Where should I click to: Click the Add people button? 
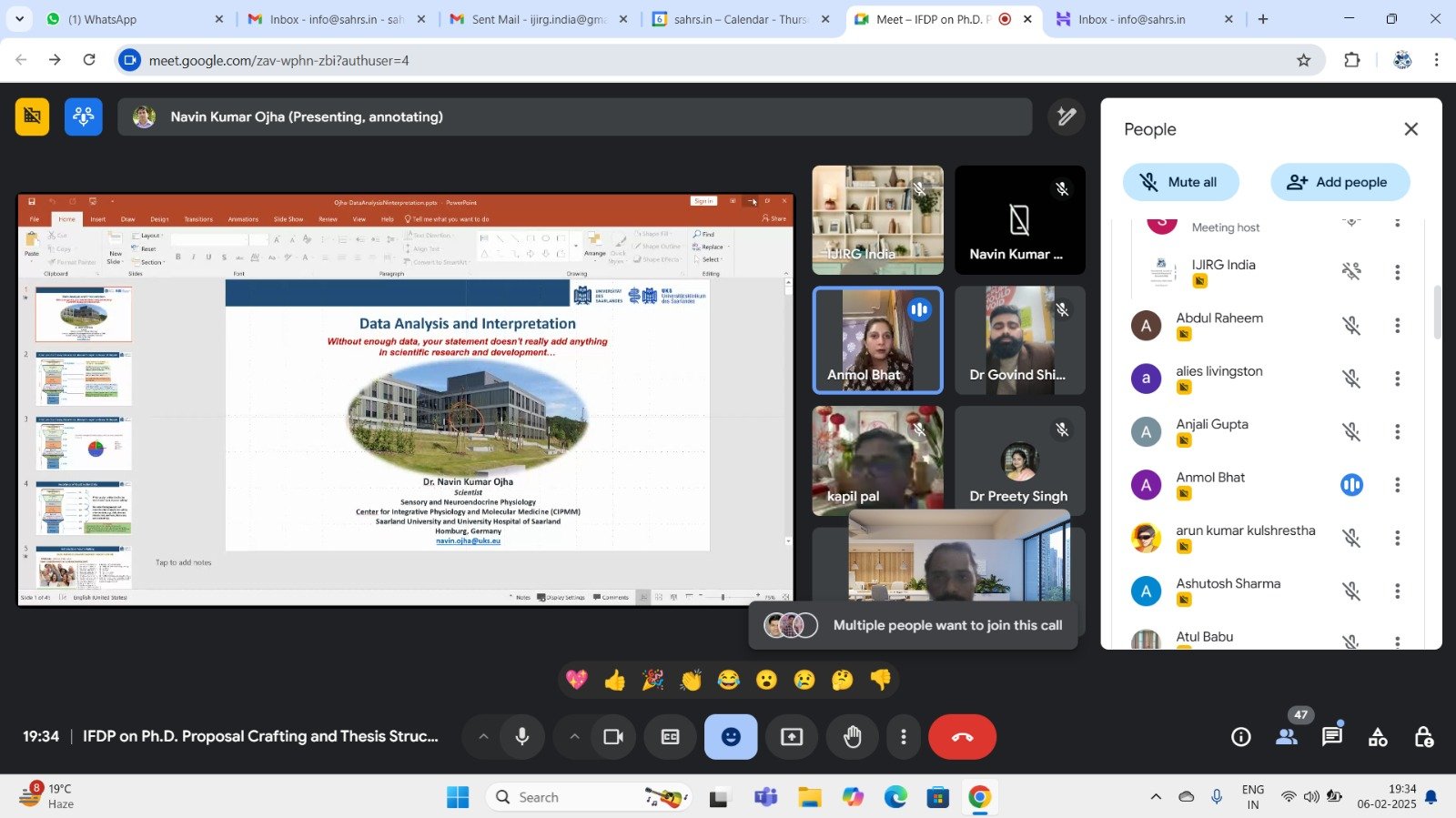pos(1340,182)
